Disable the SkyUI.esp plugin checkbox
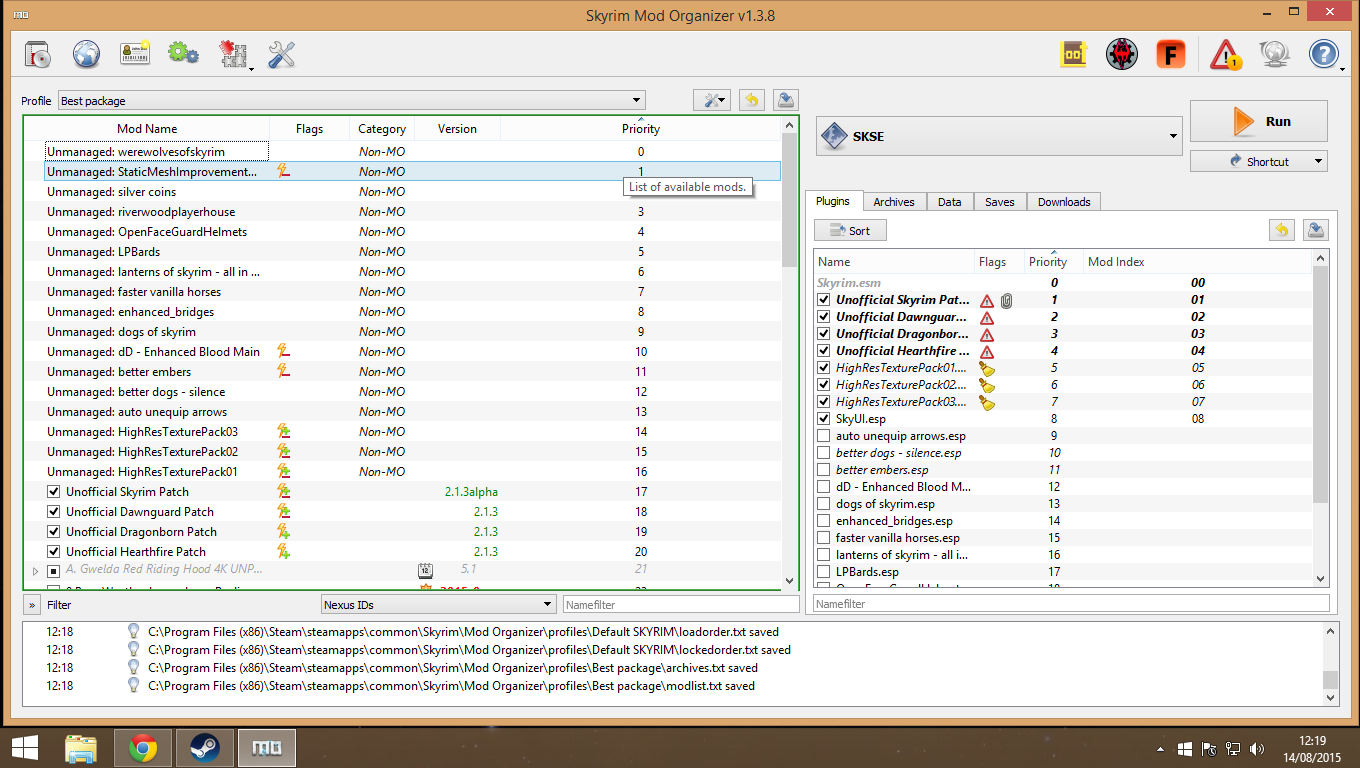 tap(824, 419)
